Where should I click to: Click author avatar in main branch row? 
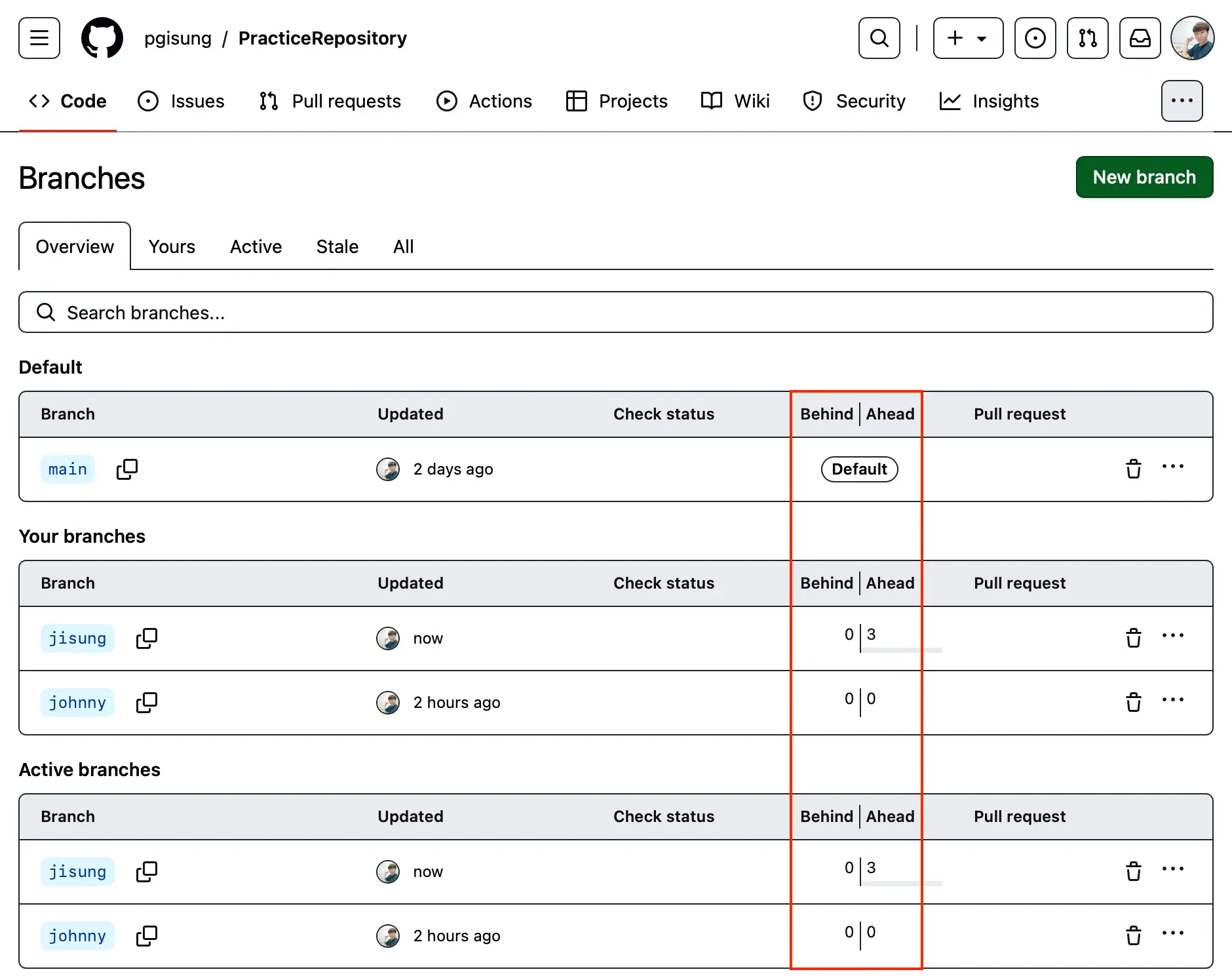point(388,469)
